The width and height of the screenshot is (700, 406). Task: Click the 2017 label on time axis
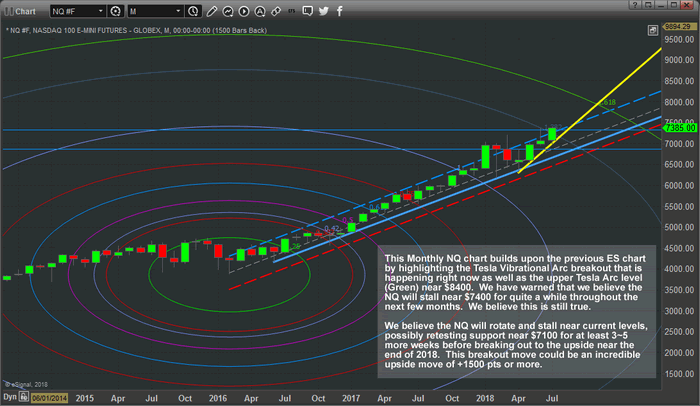pos(351,398)
